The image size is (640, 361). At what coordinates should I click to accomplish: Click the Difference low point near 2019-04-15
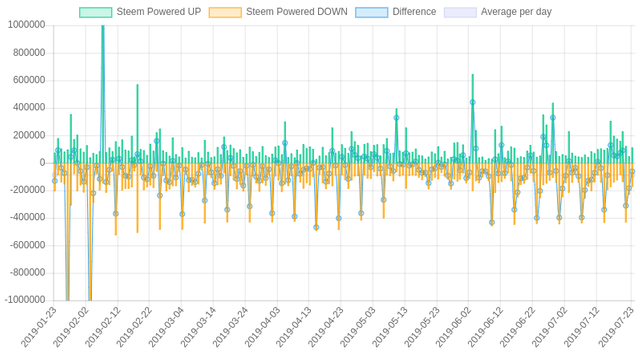pyautogui.click(x=316, y=227)
